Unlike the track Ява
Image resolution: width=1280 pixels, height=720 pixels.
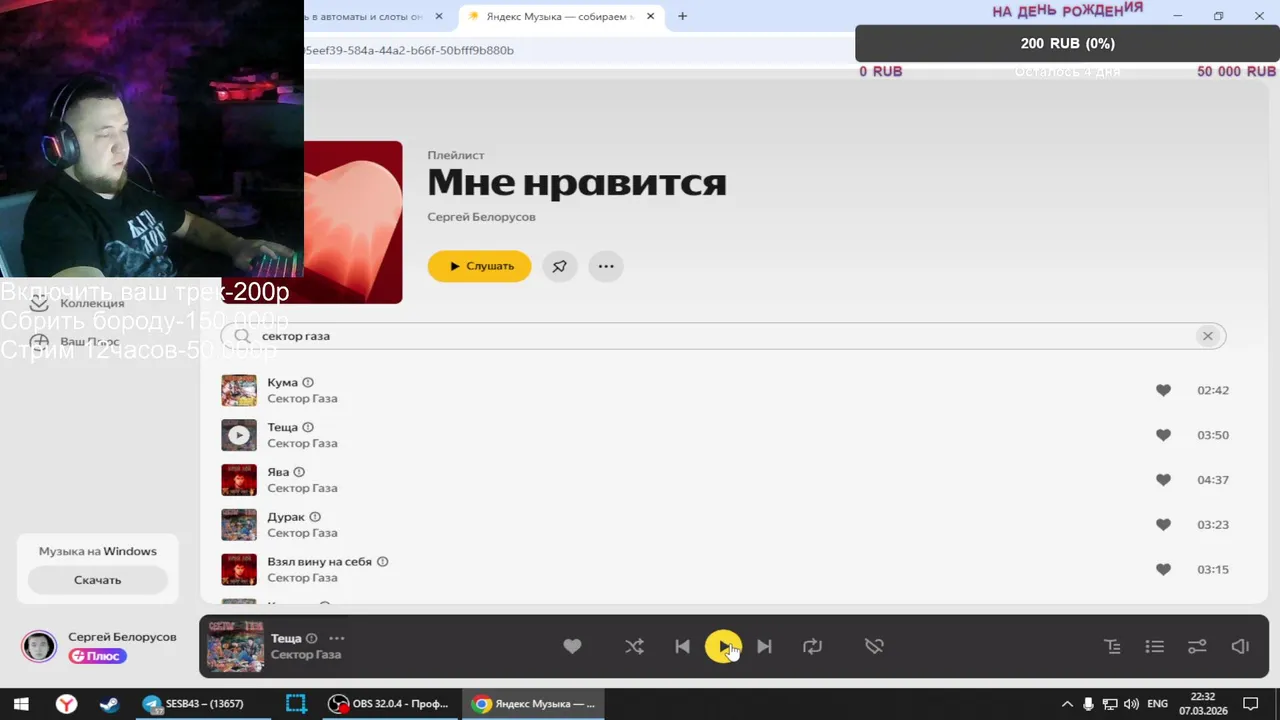point(1163,480)
